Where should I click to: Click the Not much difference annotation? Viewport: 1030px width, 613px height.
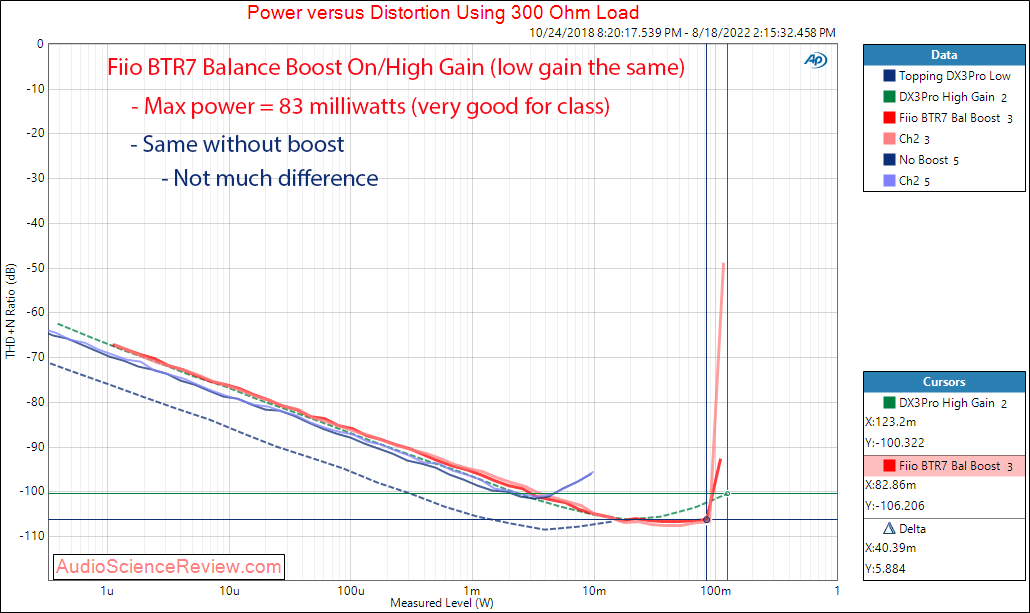270,178
